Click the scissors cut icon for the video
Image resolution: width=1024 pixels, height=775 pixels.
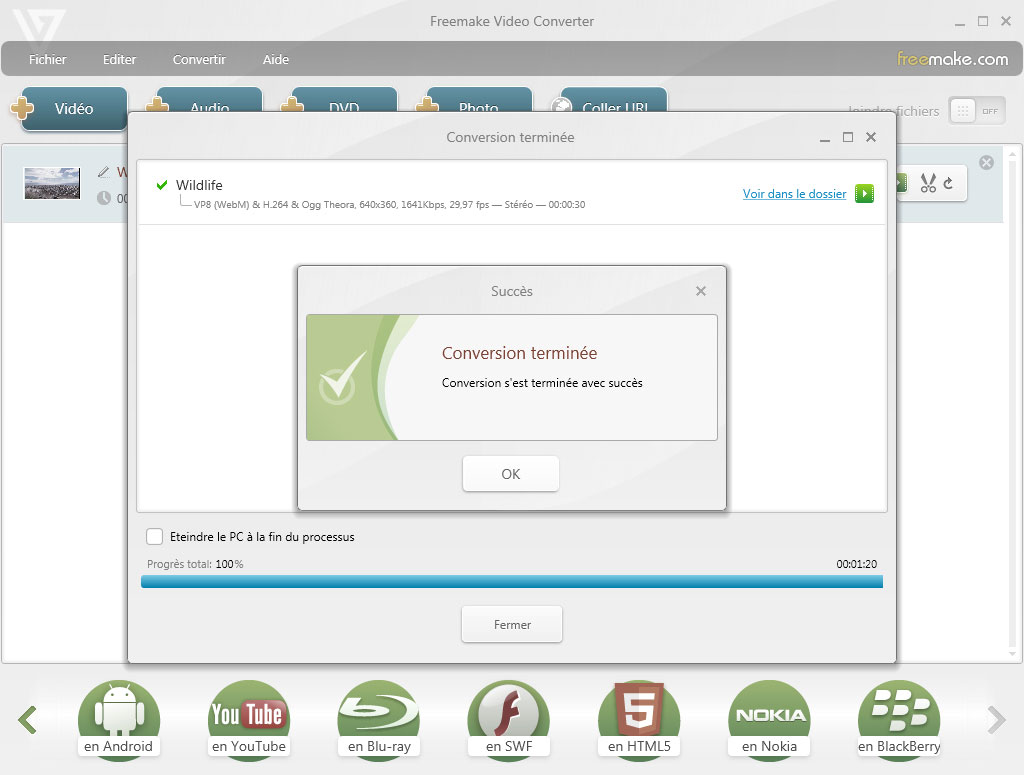click(928, 183)
